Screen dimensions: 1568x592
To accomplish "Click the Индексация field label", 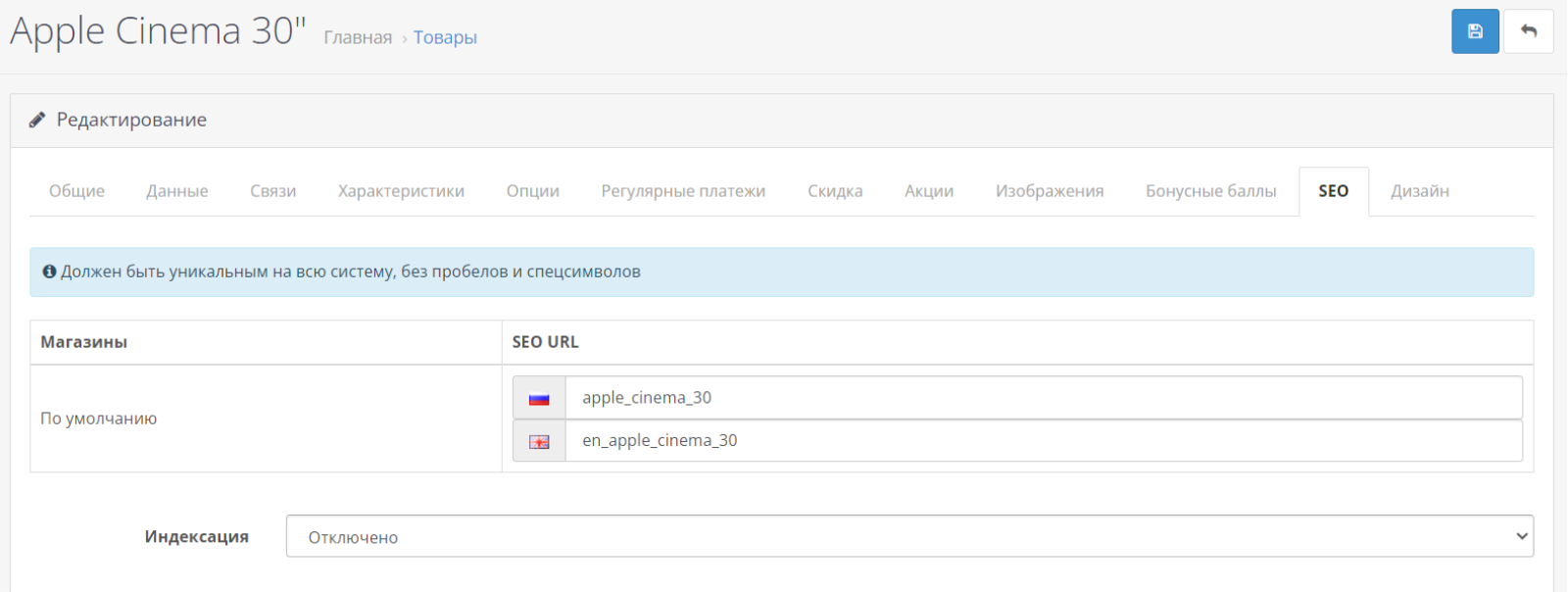I will (197, 536).
